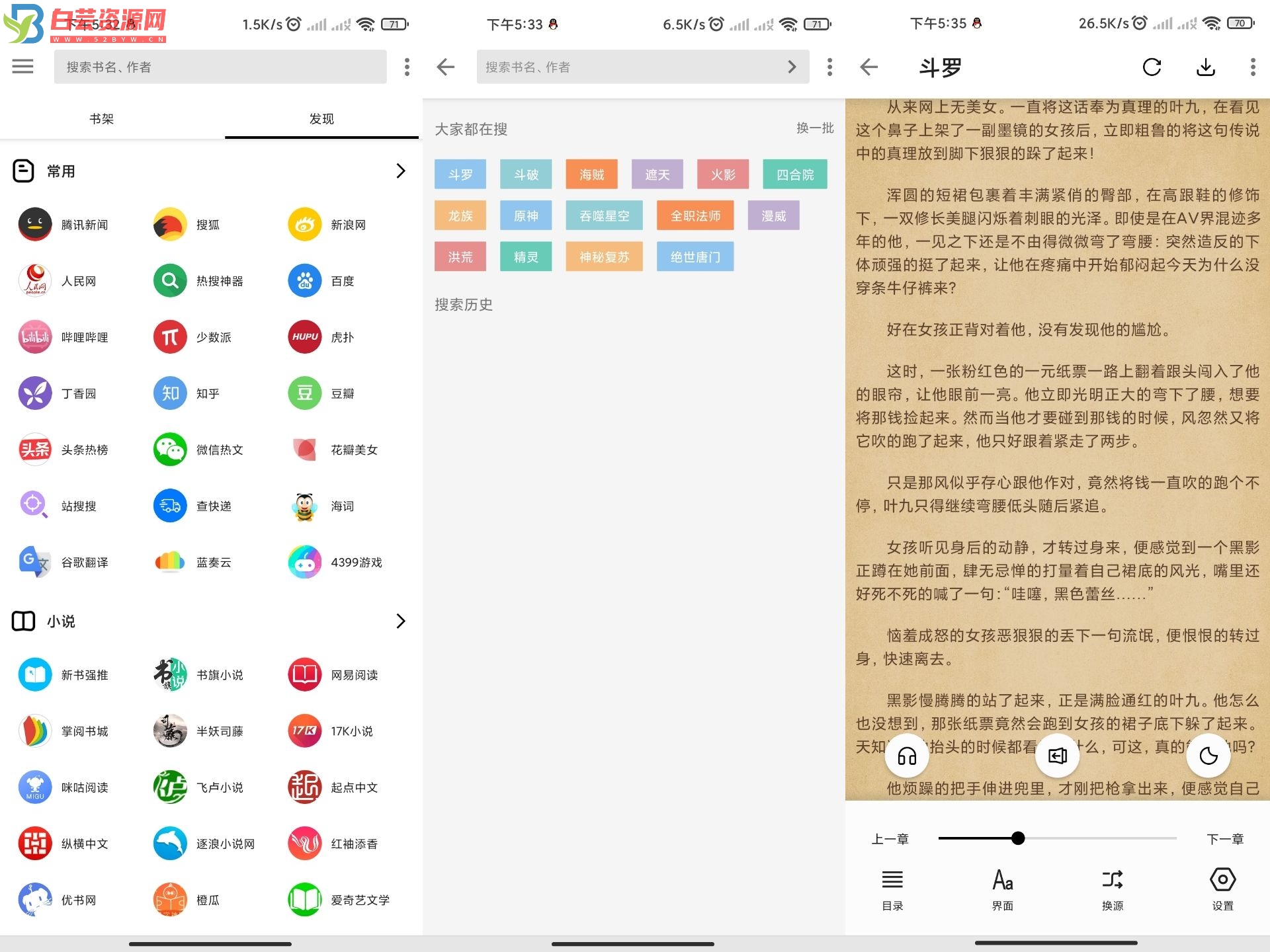Open 纵横中文 icon

coord(35,844)
